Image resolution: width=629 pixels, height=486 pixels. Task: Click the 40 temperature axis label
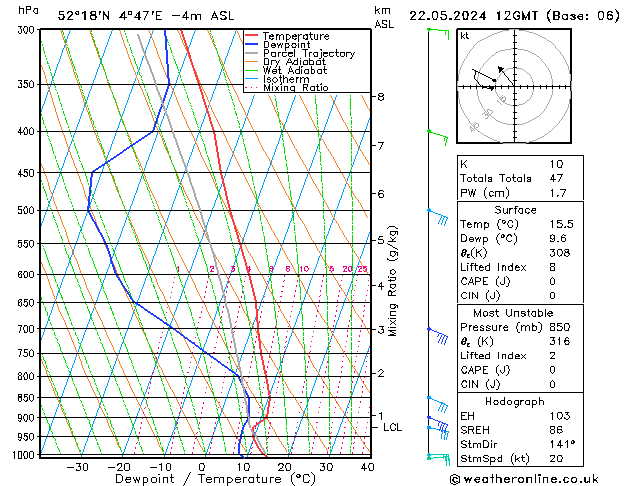click(367, 467)
